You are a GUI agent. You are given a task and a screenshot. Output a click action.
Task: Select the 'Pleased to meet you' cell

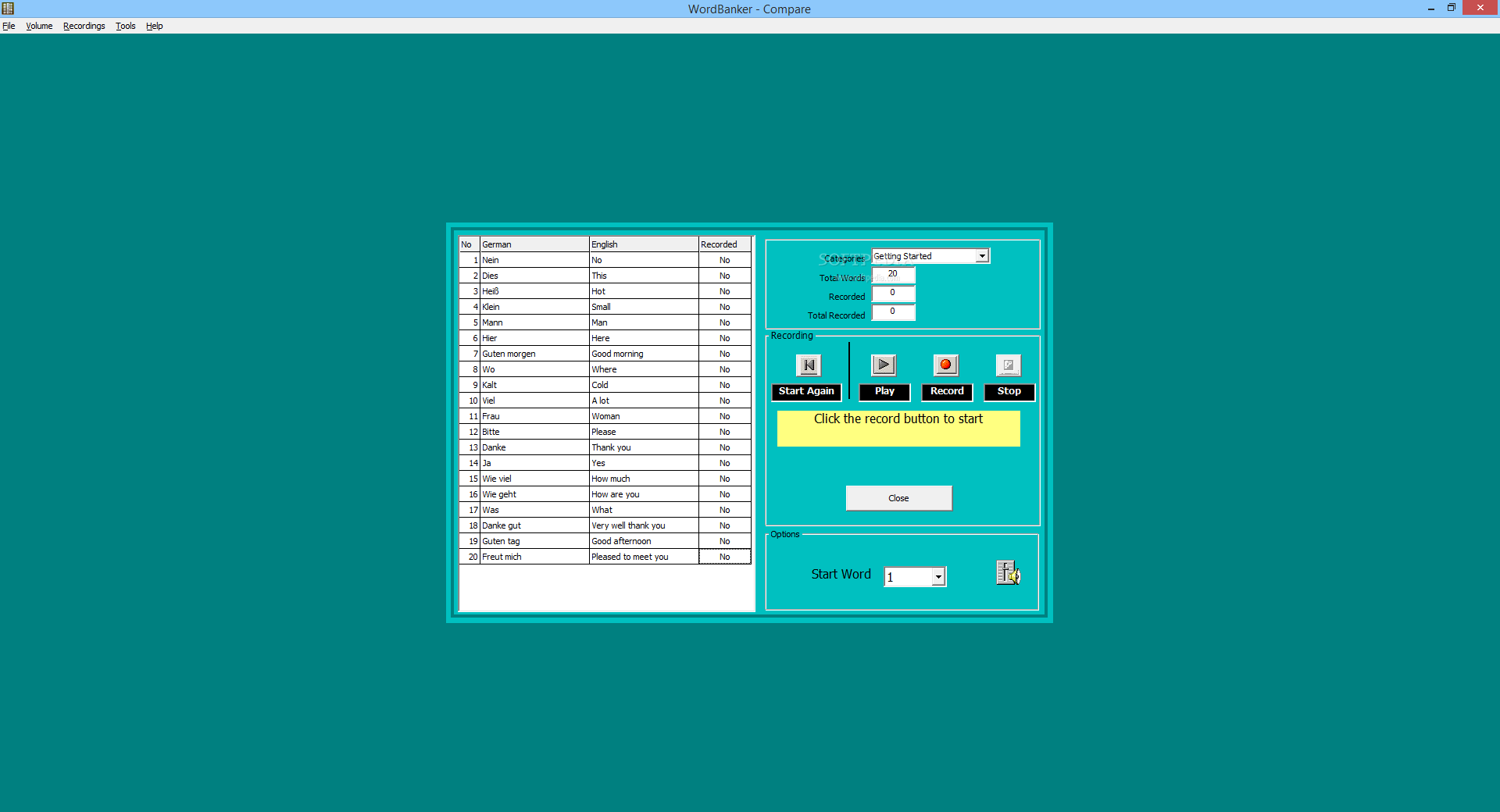click(644, 557)
